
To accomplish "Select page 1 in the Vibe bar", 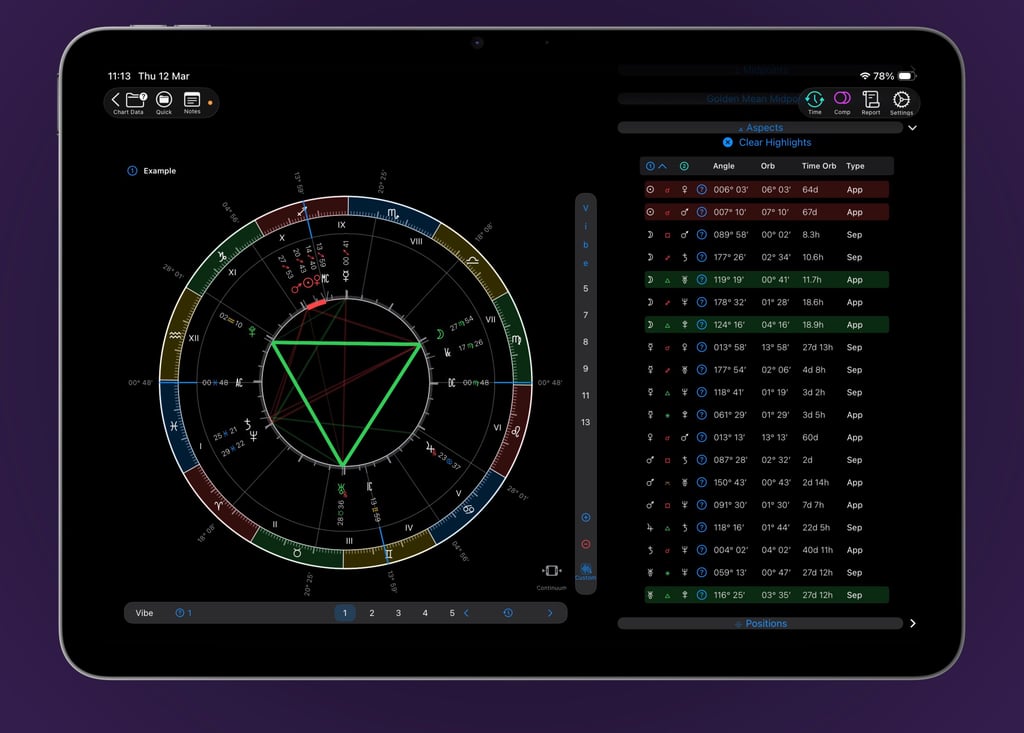I will coord(345,613).
